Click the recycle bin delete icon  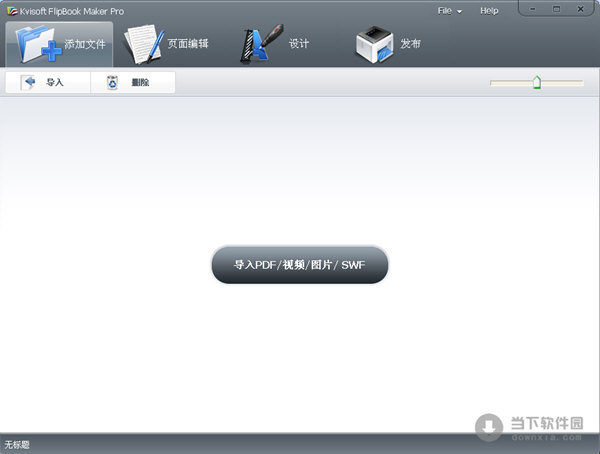click(113, 82)
